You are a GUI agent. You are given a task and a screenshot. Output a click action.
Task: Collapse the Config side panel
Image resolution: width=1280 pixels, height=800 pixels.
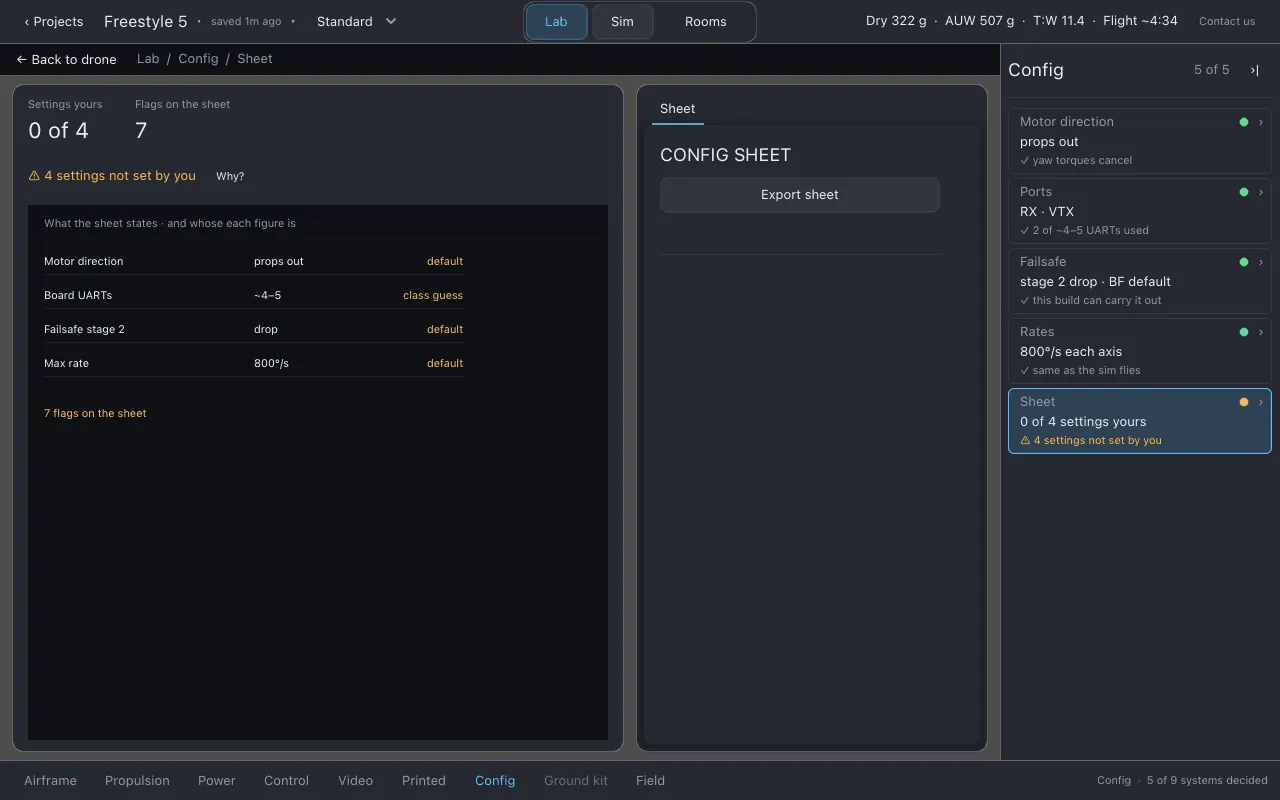(x=1254, y=70)
